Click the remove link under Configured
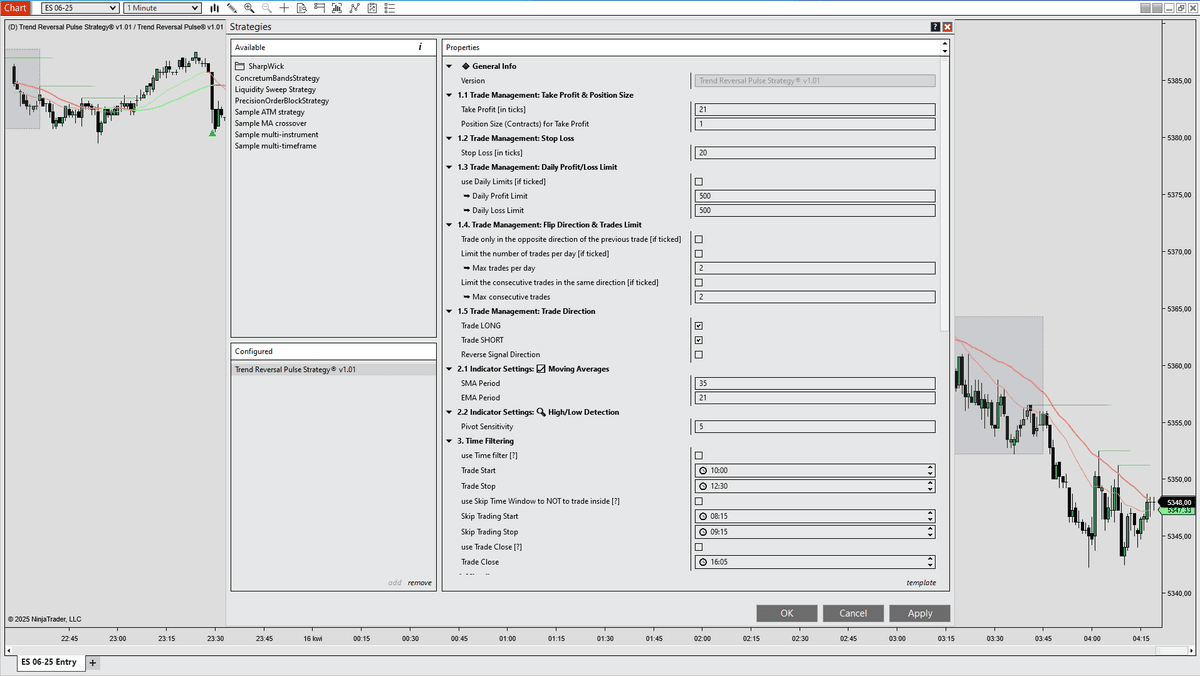Screen dimensions: 1200x676 [420, 583]
